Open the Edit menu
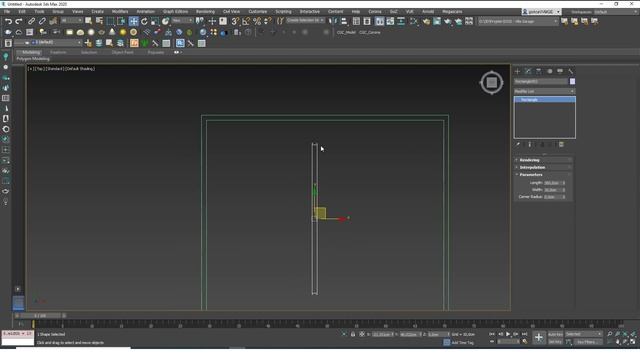640x360 pixels. click(x=22, y=11)
